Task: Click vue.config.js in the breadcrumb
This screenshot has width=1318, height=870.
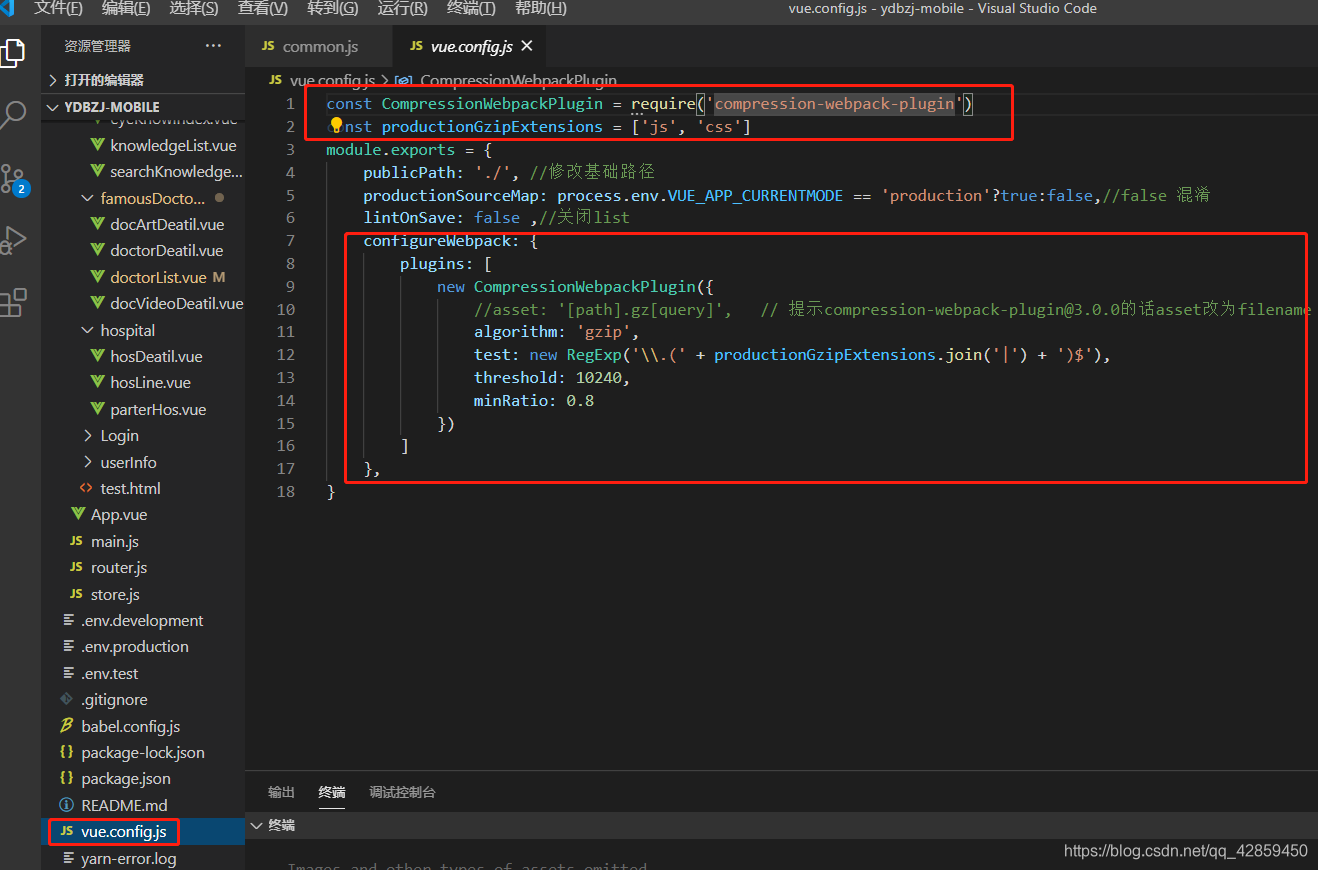Action: (x=332, y=80)
